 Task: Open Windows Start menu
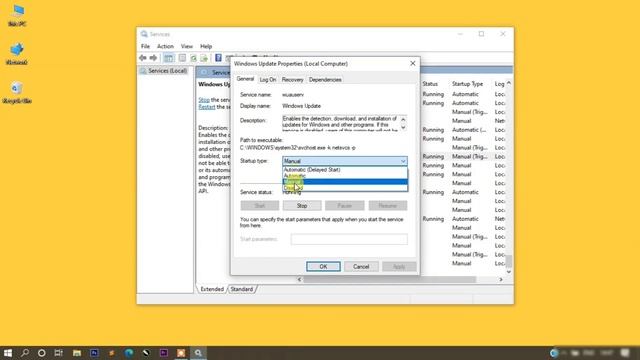(8, 353)
